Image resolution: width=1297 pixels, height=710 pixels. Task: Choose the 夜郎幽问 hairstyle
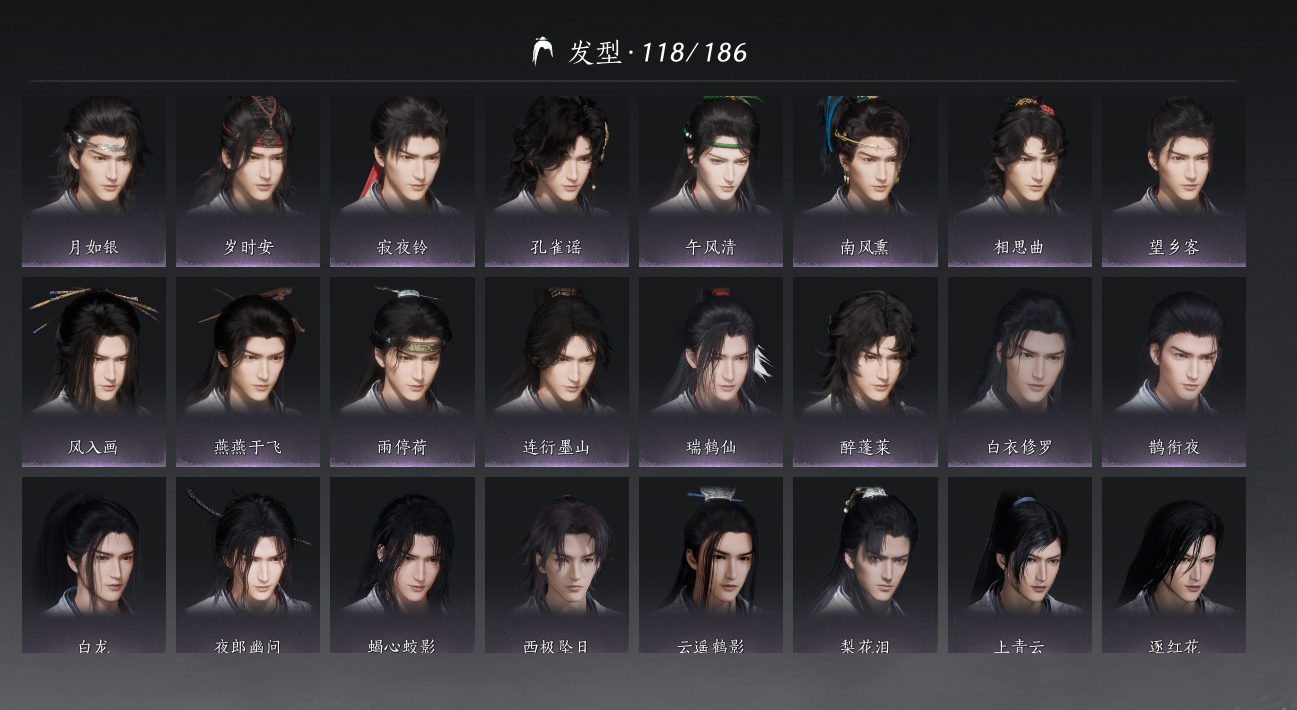pyautogui.click(x=248, y=565)
